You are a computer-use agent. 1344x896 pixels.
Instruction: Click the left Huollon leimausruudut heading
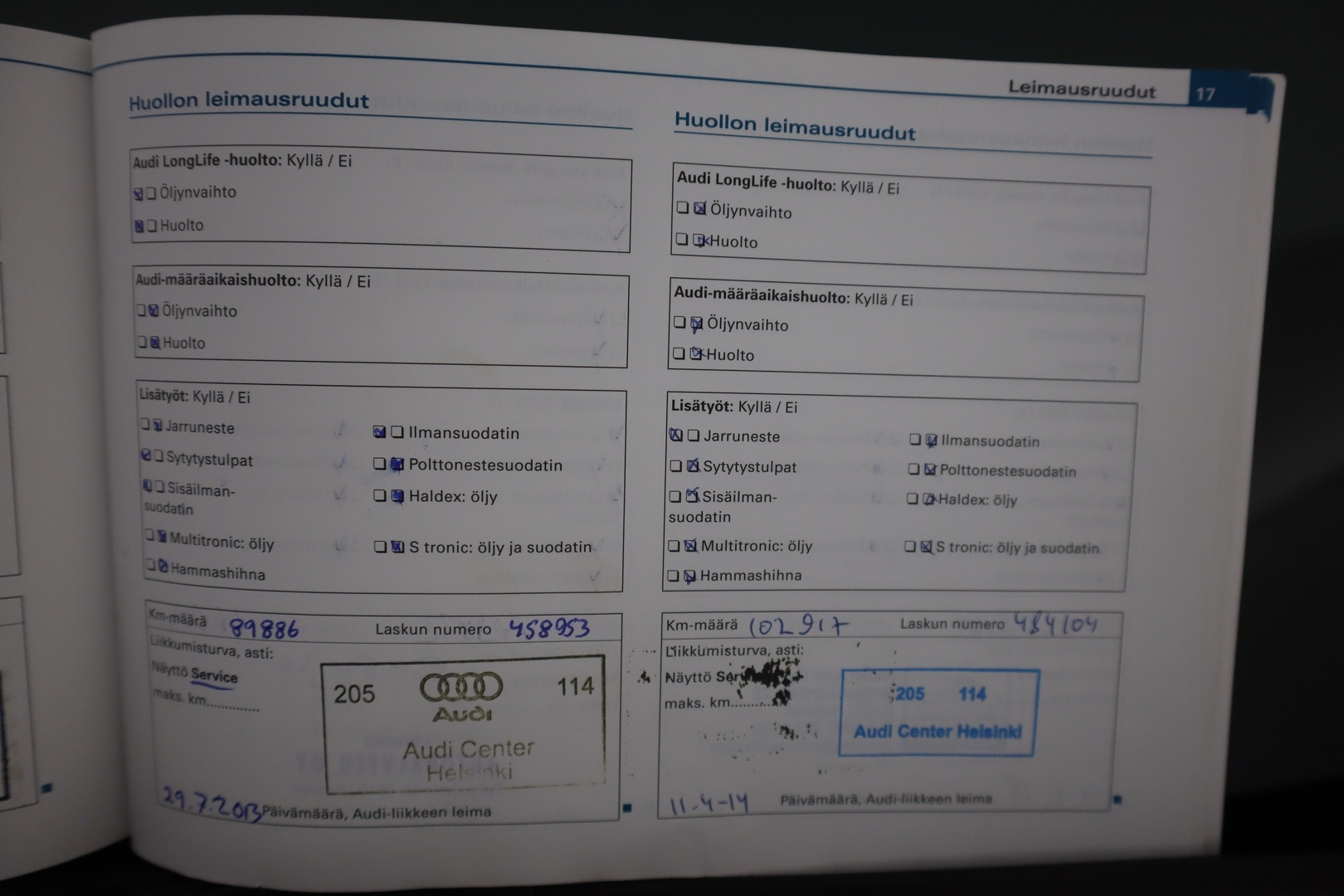246,103
